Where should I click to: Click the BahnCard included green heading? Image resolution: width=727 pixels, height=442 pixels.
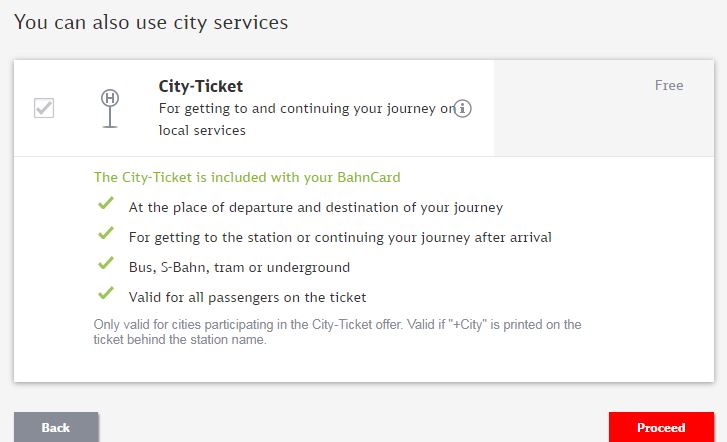[247, 178]
